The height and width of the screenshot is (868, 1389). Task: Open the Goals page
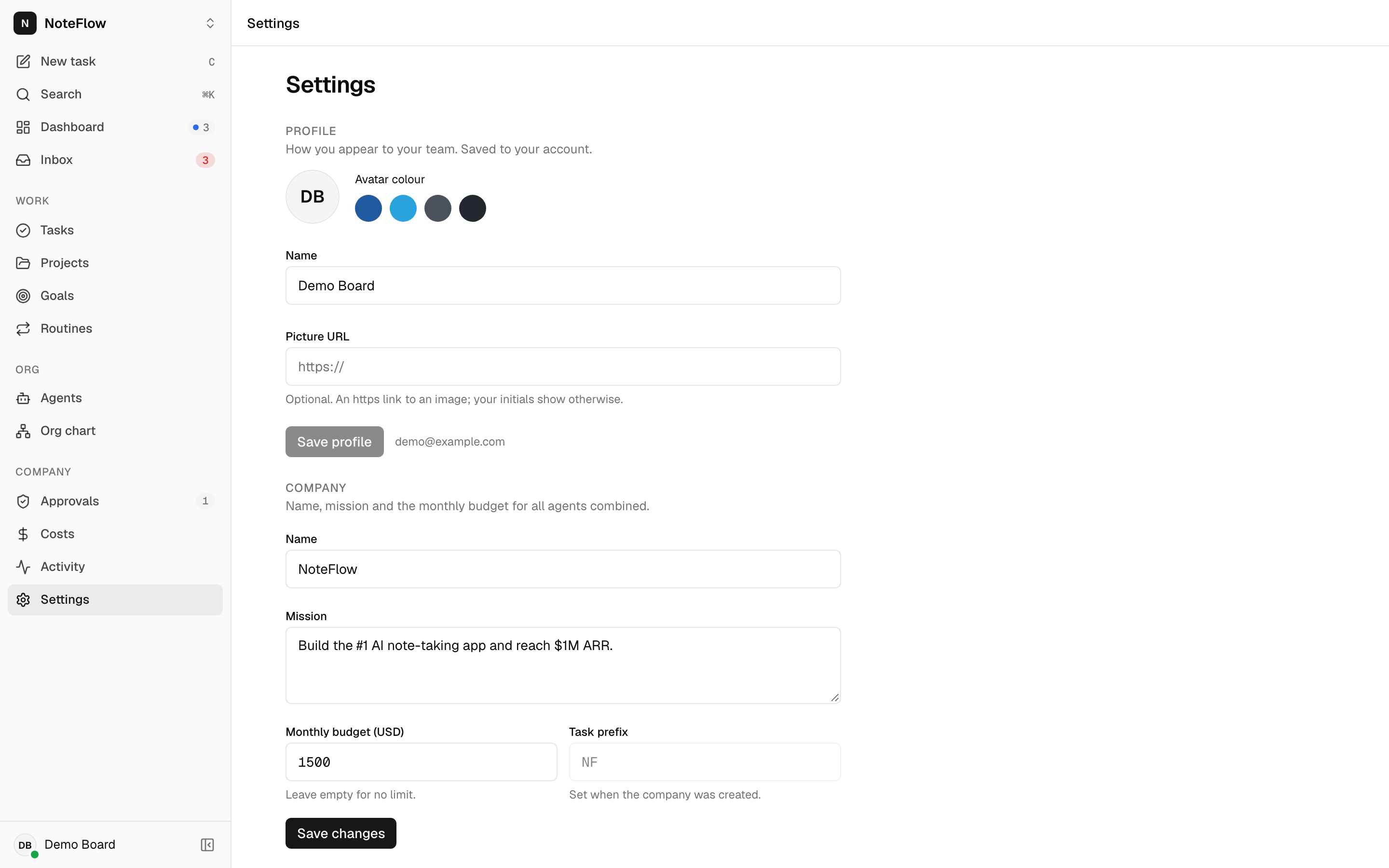coord(115,296)
